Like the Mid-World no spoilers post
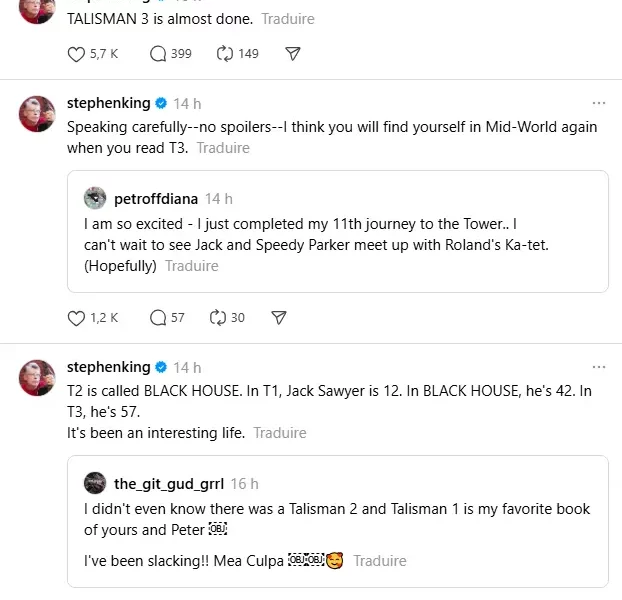Screen dimensions: 622x600 (x=77, y=317)
